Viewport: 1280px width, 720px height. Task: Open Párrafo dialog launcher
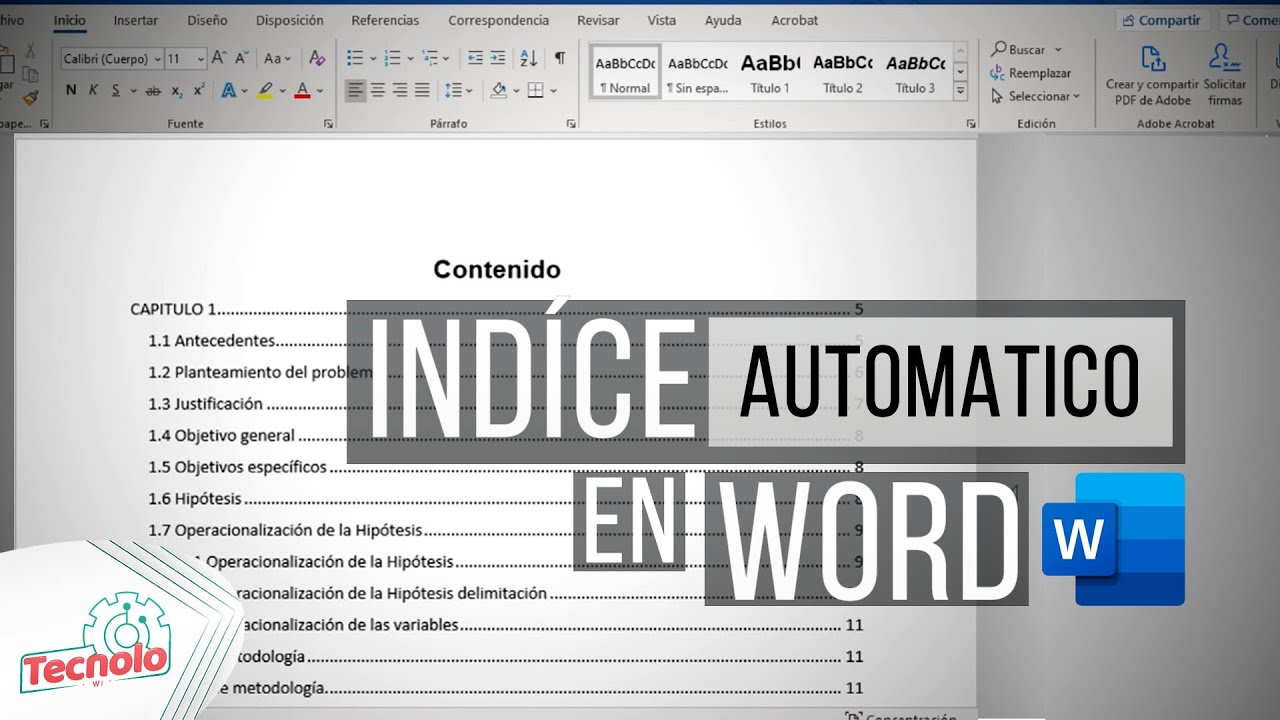(571, 124)
